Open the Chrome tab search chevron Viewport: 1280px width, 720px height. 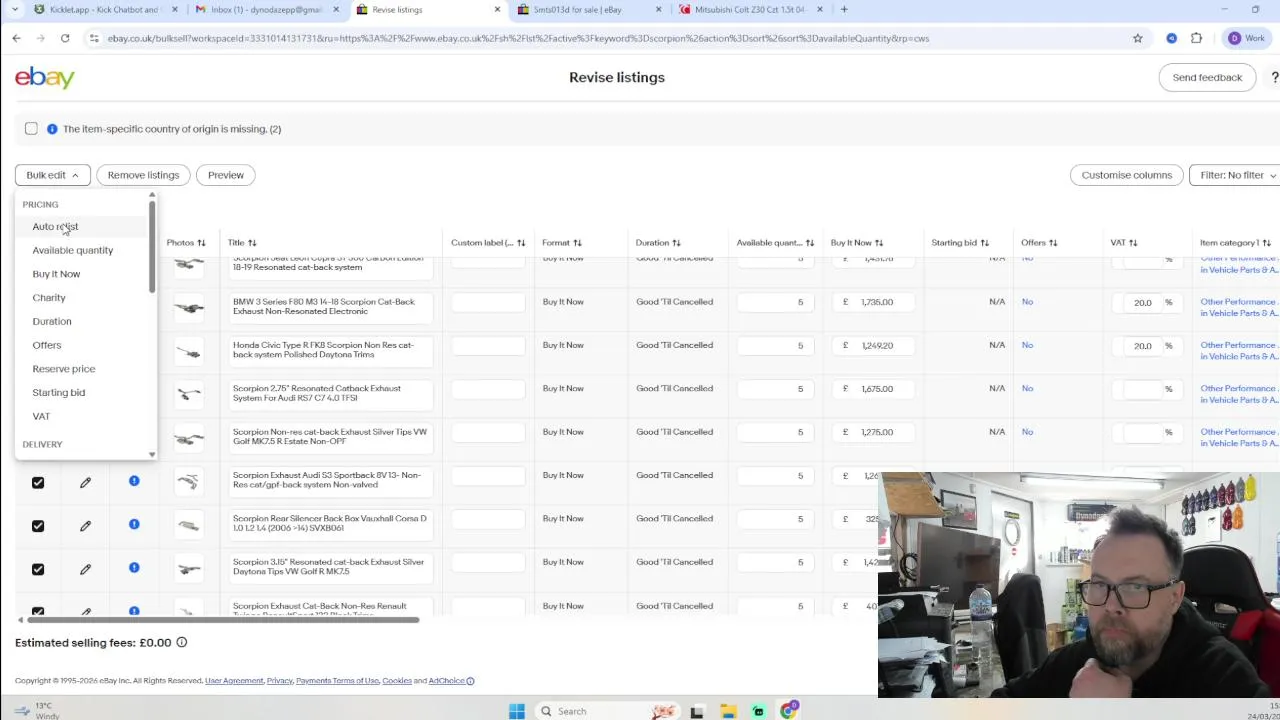[x=14, y=10]
